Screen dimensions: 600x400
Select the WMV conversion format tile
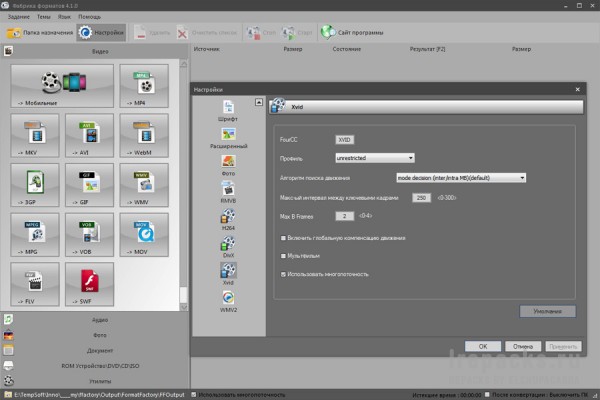click(144, 185)
